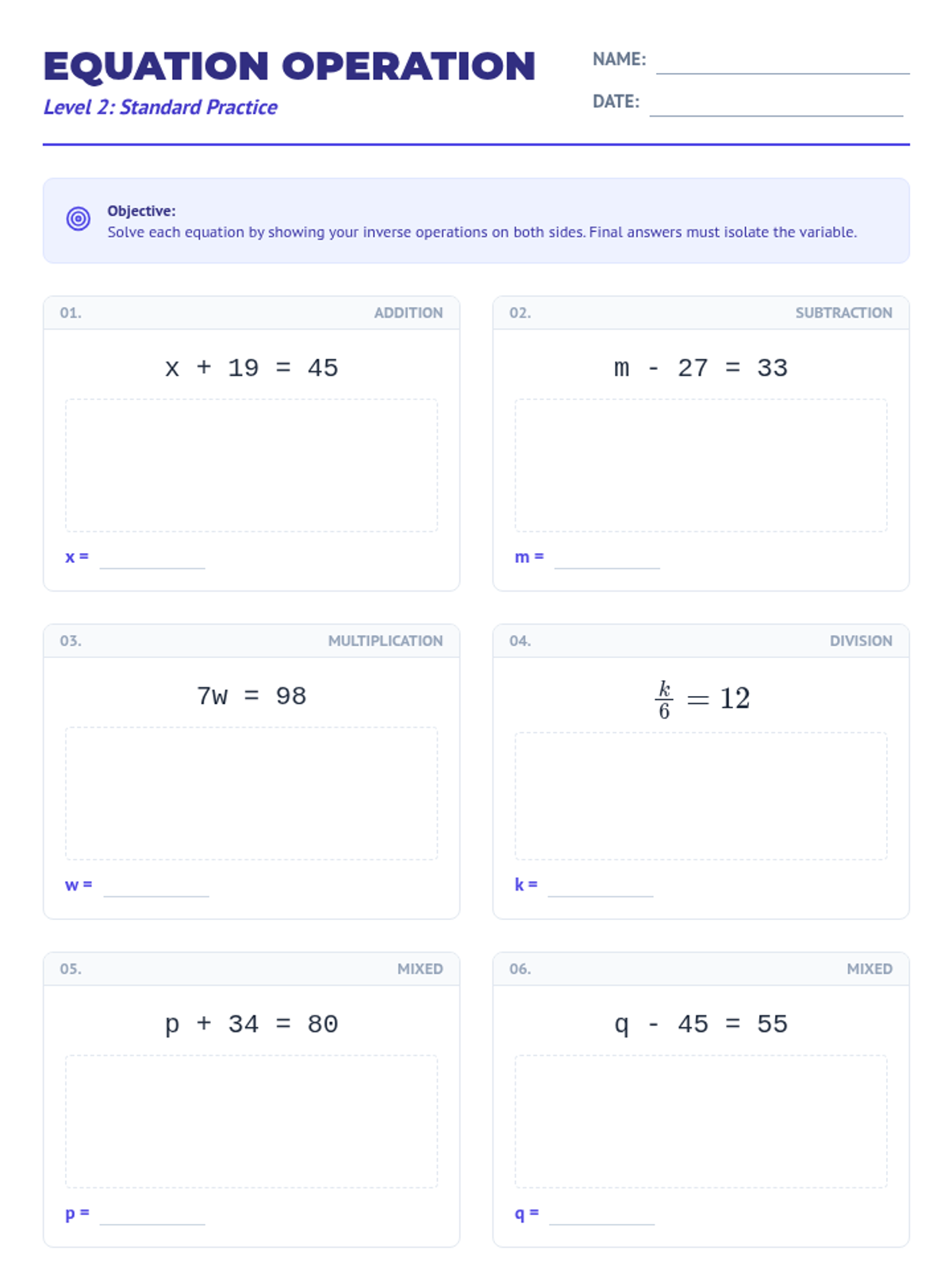Click the work box under m - 27 = 33
Viewport: 952px width, 1270px height.
(701, 465)
